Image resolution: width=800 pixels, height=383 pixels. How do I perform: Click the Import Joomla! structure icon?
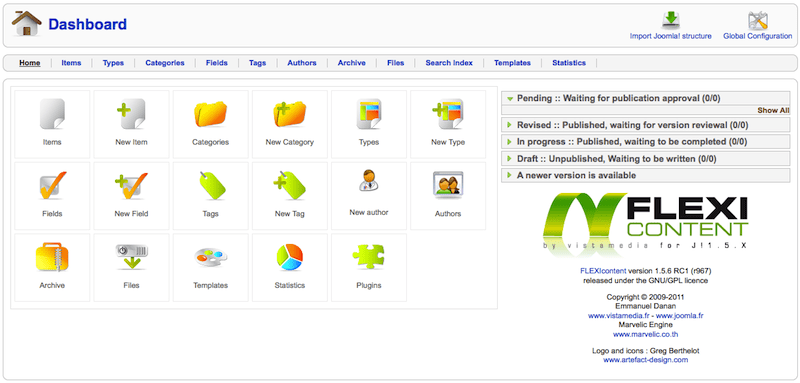point(671,20)
